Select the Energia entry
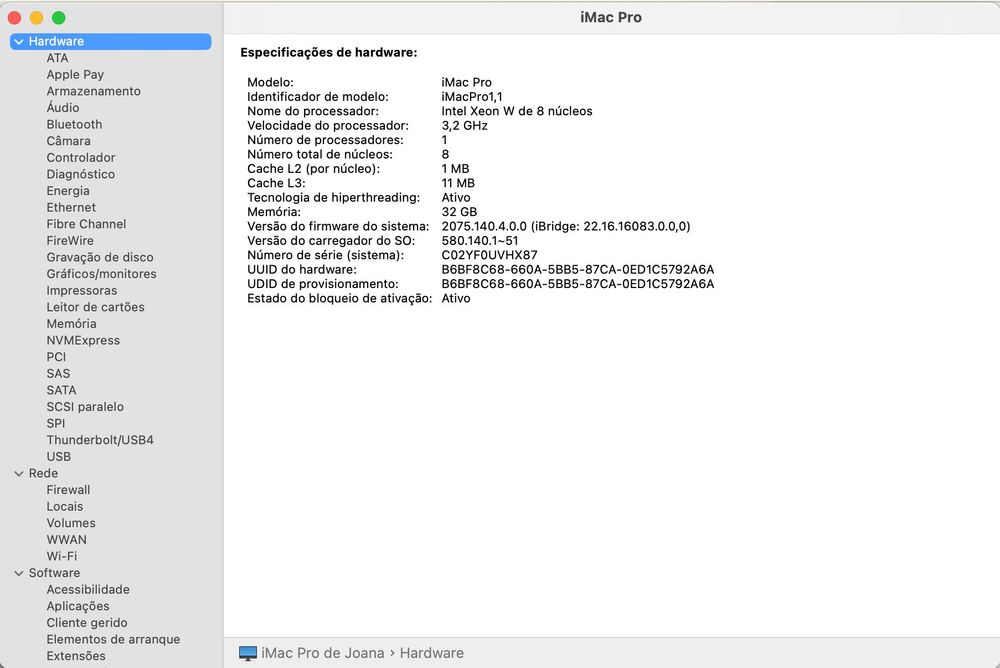Screen dimensions: 1000x668 click(x=68, y=191)
